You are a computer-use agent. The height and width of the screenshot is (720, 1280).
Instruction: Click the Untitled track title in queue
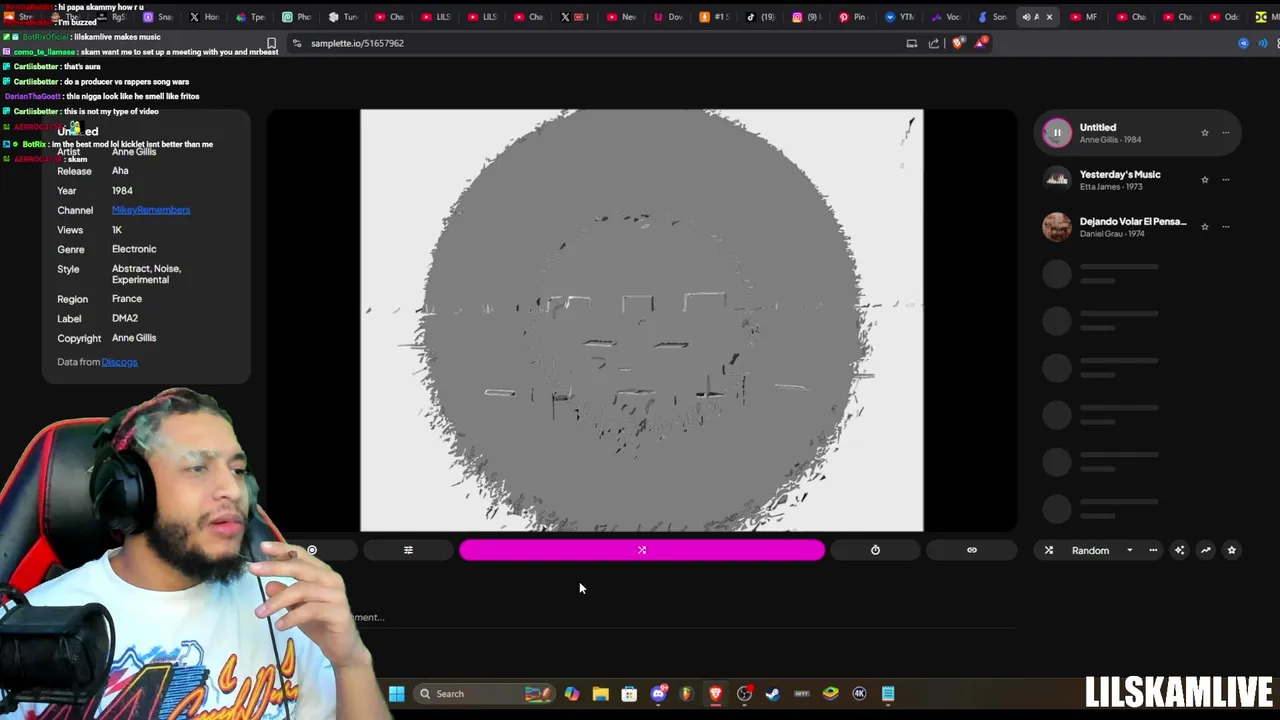(x=1098, y=127)
